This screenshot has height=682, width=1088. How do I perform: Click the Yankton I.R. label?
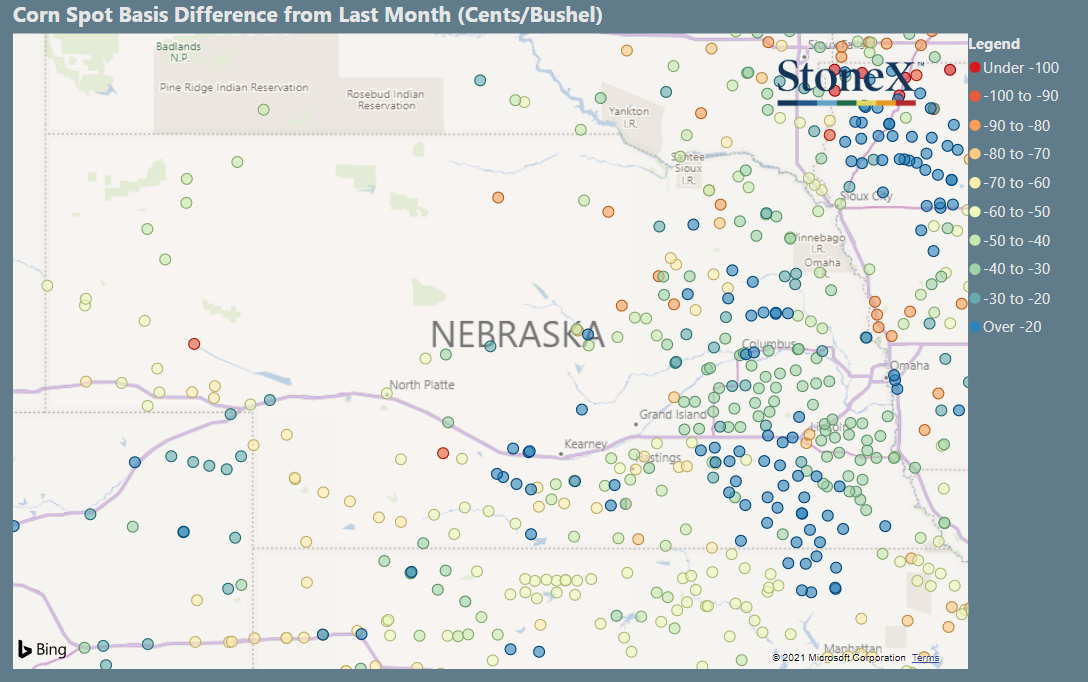click(x=629, y=117)
